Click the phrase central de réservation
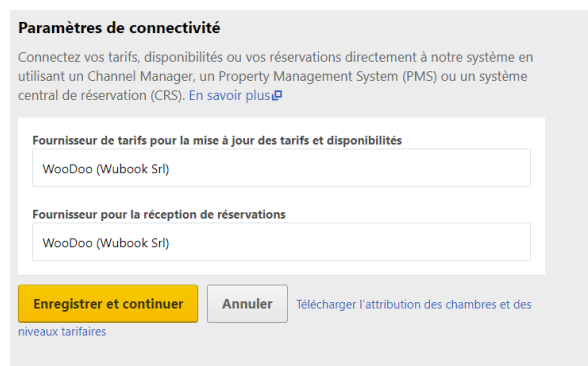The height and width of the screenshot is (366, 588). (x=82, y=96)
